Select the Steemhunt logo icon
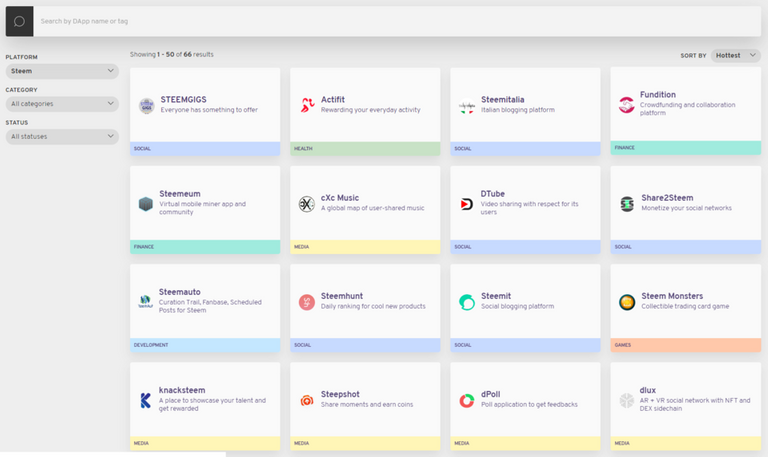The height and width of the screenshot is (457, 768). [x=306, y=302]
